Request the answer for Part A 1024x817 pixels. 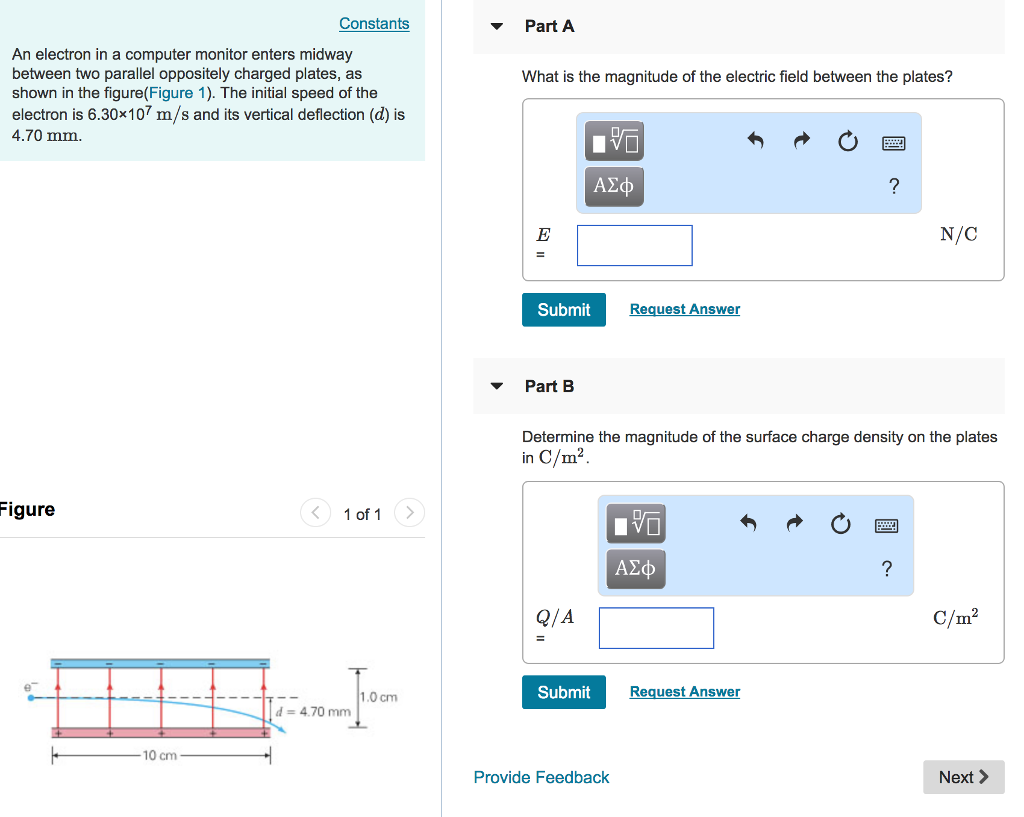684,309
